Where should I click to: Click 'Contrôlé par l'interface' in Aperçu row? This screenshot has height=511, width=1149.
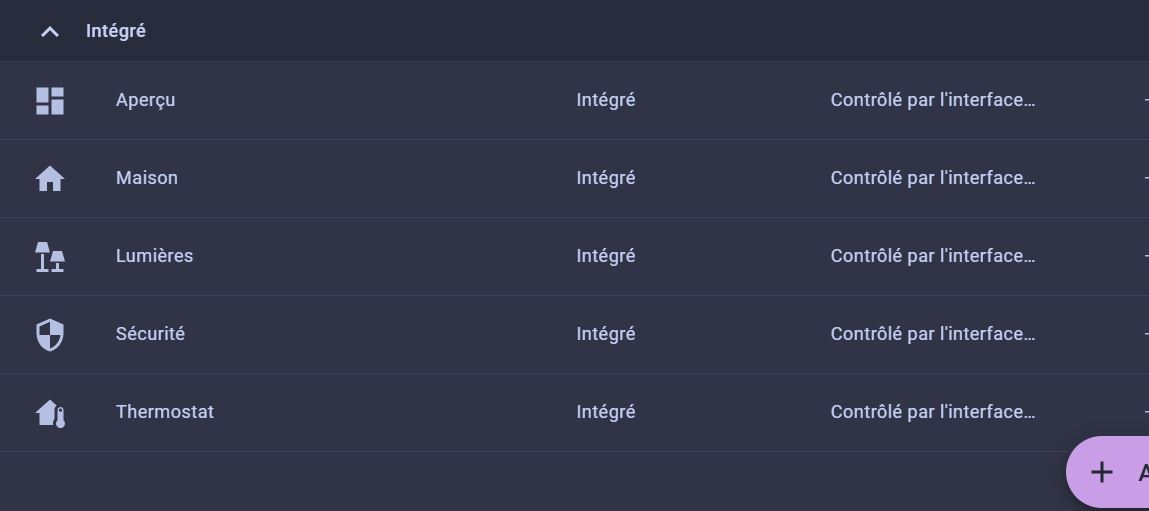pyautogui.click(x=932, y=100)
